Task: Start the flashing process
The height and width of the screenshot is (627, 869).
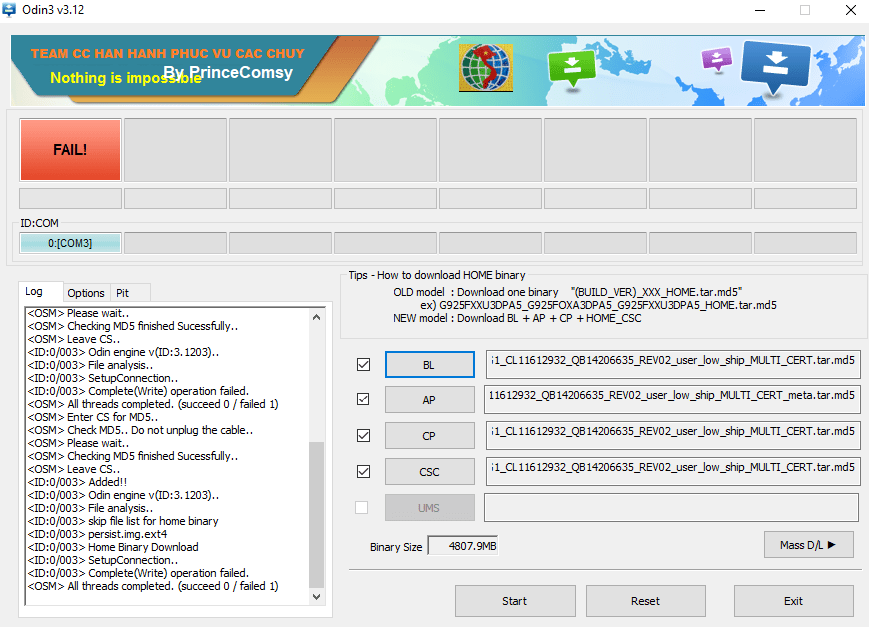Action: [x=515, y=601]
